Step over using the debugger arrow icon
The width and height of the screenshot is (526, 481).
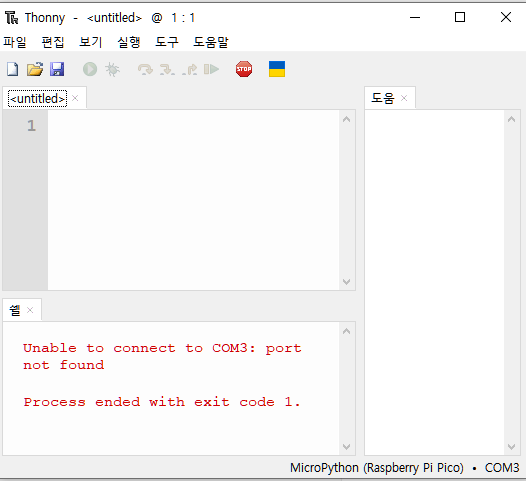[145, 69]
